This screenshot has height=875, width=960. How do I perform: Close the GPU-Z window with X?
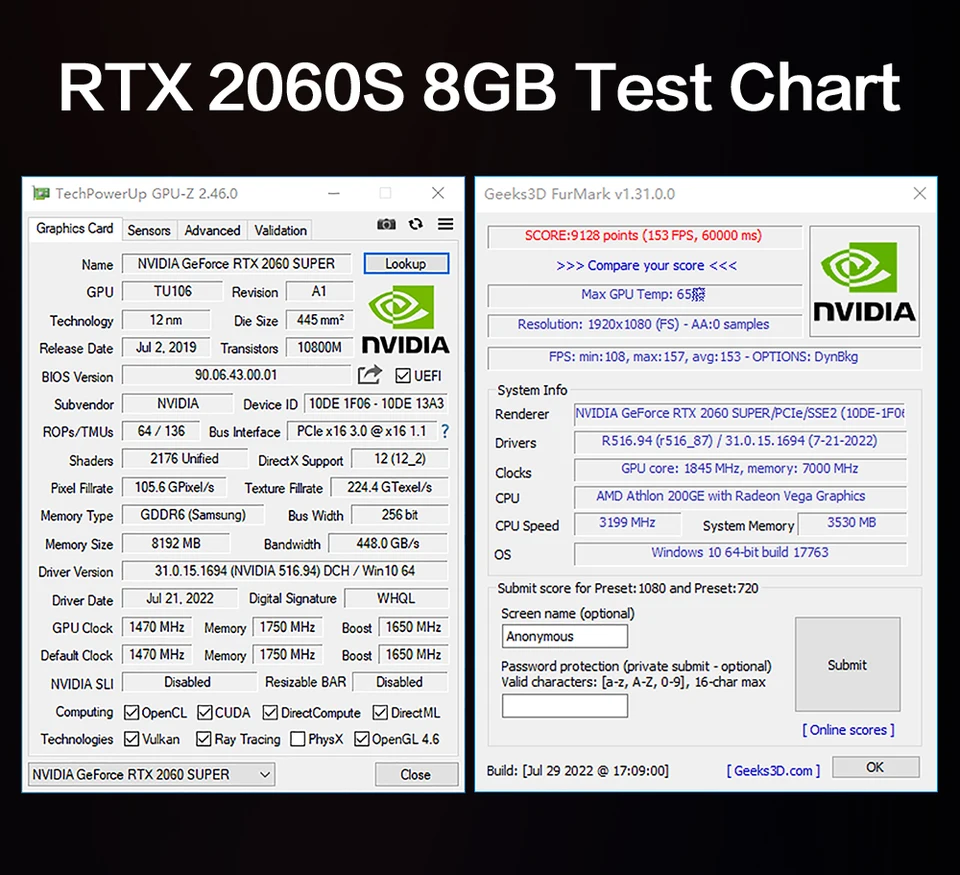(x=438, y=193)
